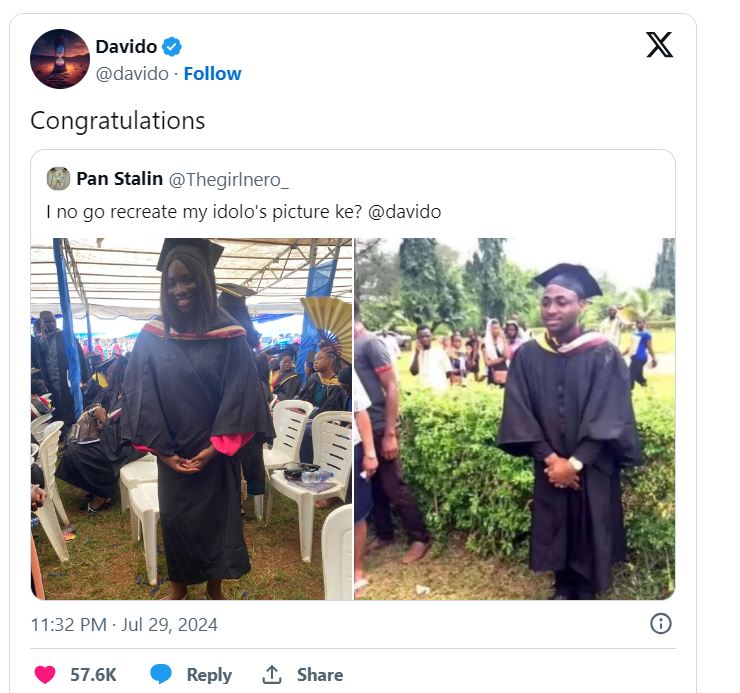Click Davido's blue verified badge
Screen dimensions: 740x693
[x=172, y=46]
